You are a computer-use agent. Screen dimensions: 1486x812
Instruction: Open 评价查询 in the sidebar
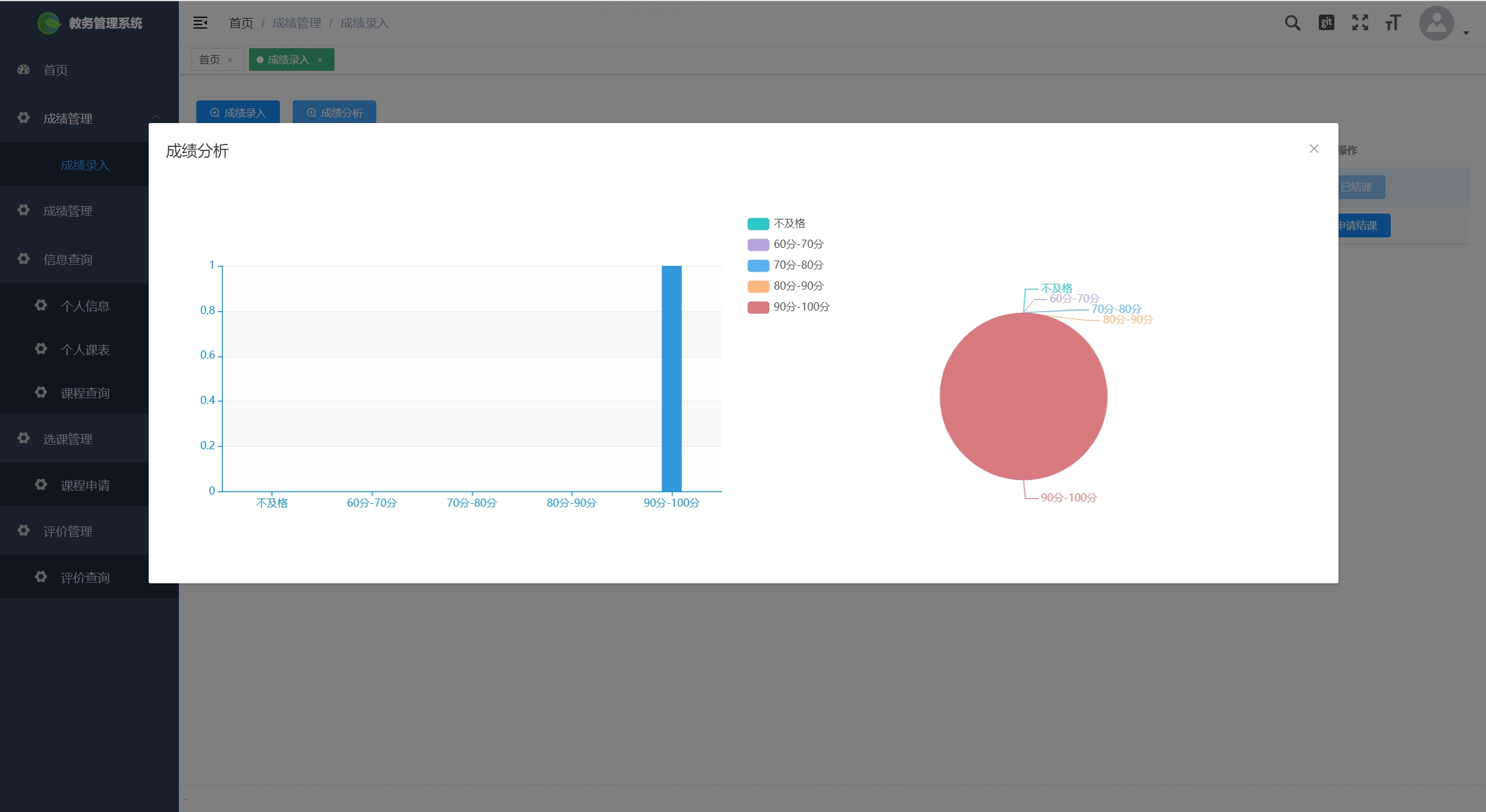(x=85, y=578)
